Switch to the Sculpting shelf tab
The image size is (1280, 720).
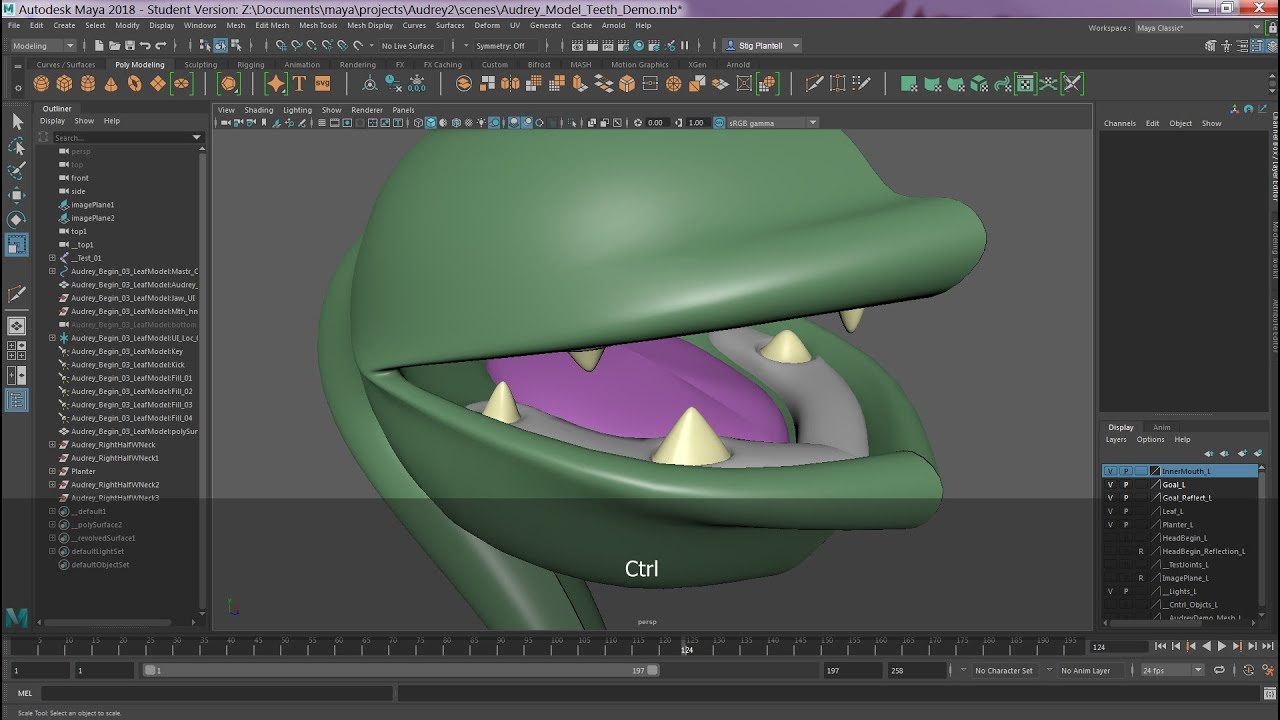coord(200,65)
